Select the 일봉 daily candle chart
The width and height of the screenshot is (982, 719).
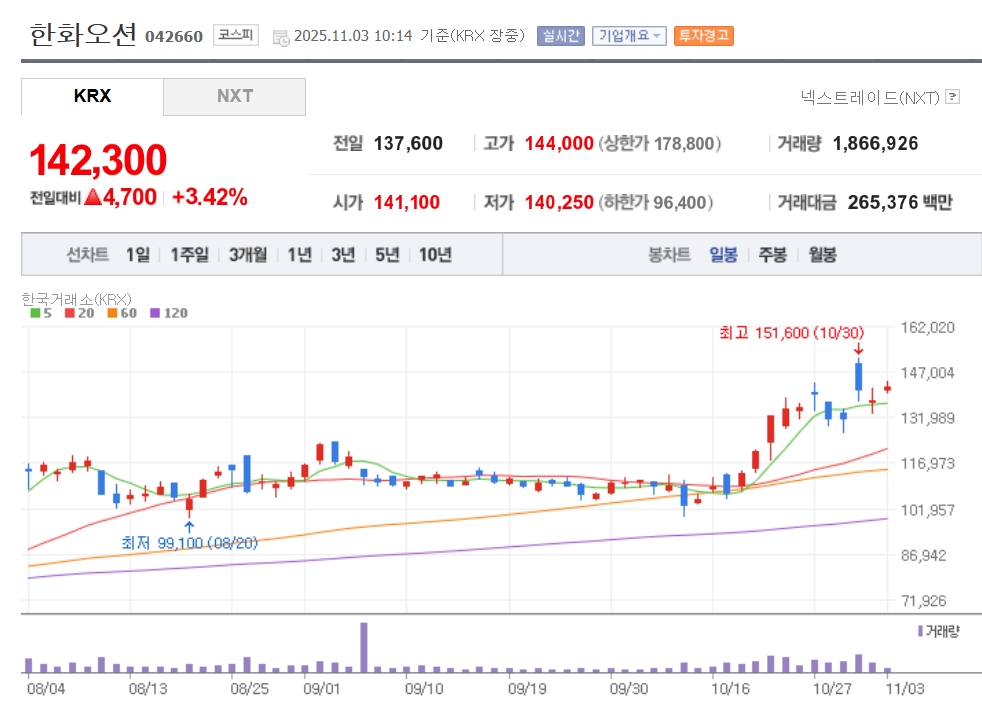pyautogui.click(x=723, y=255)
